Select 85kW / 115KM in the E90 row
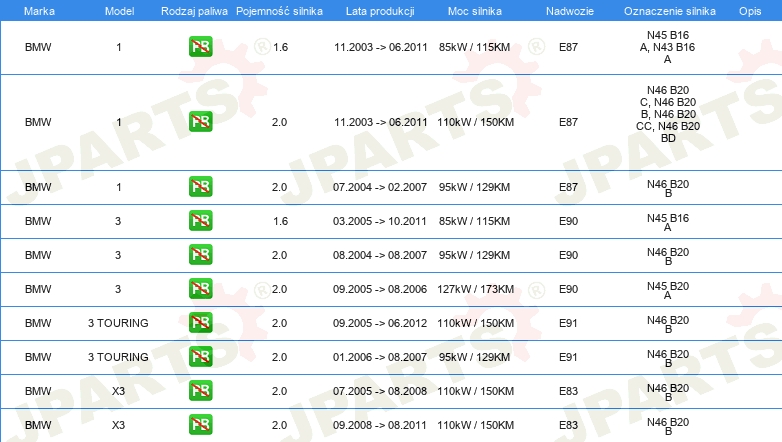Image resolution: width=782 pixels, height=442 pixels. tap(474, 221)
